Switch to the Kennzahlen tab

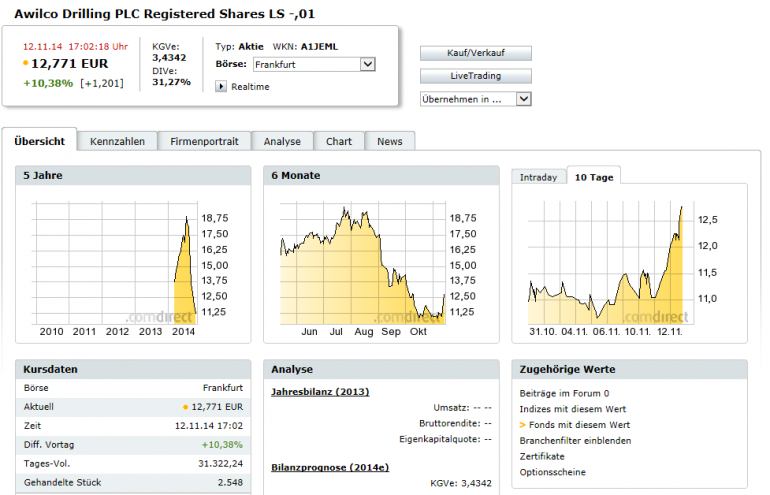[x=117, y=142]
